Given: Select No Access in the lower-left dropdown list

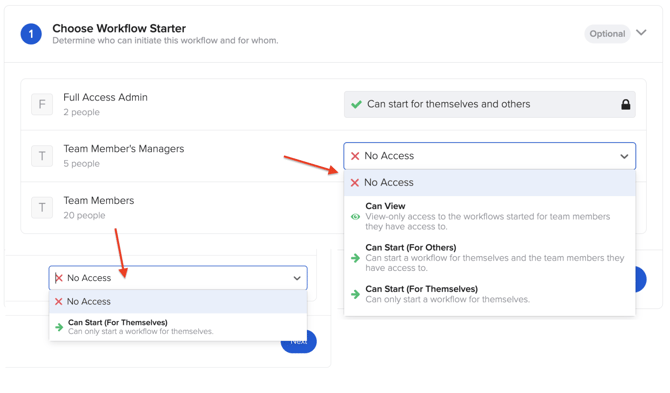Looking at the screenshot, I should pos(178,302).
